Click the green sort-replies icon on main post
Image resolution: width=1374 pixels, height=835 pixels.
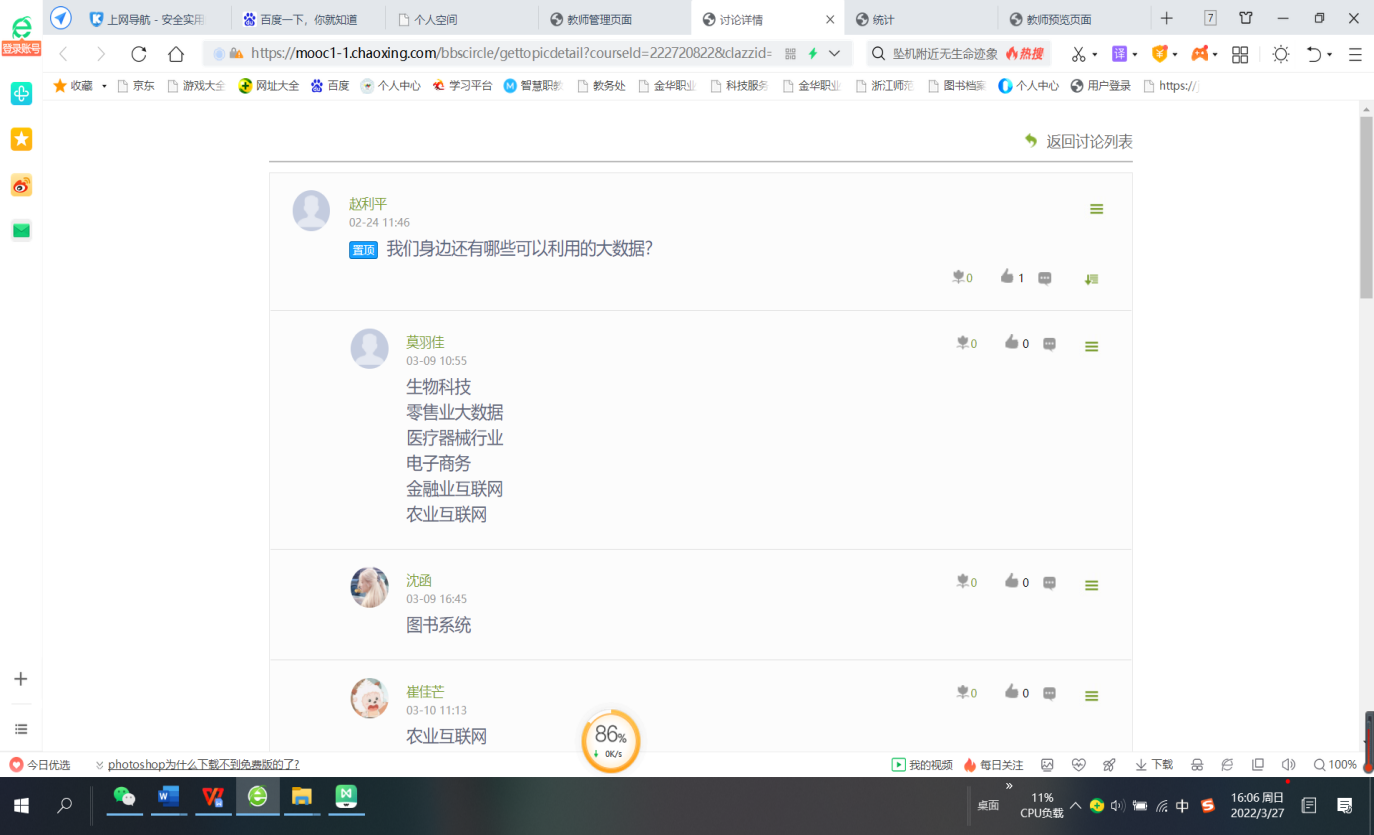(1091, 279)
